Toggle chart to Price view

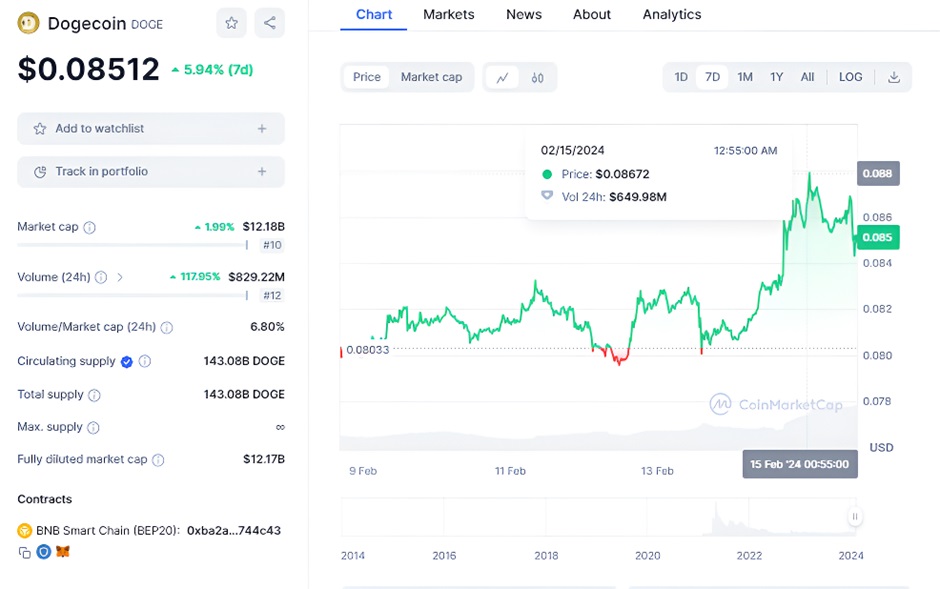coord(367,77)
